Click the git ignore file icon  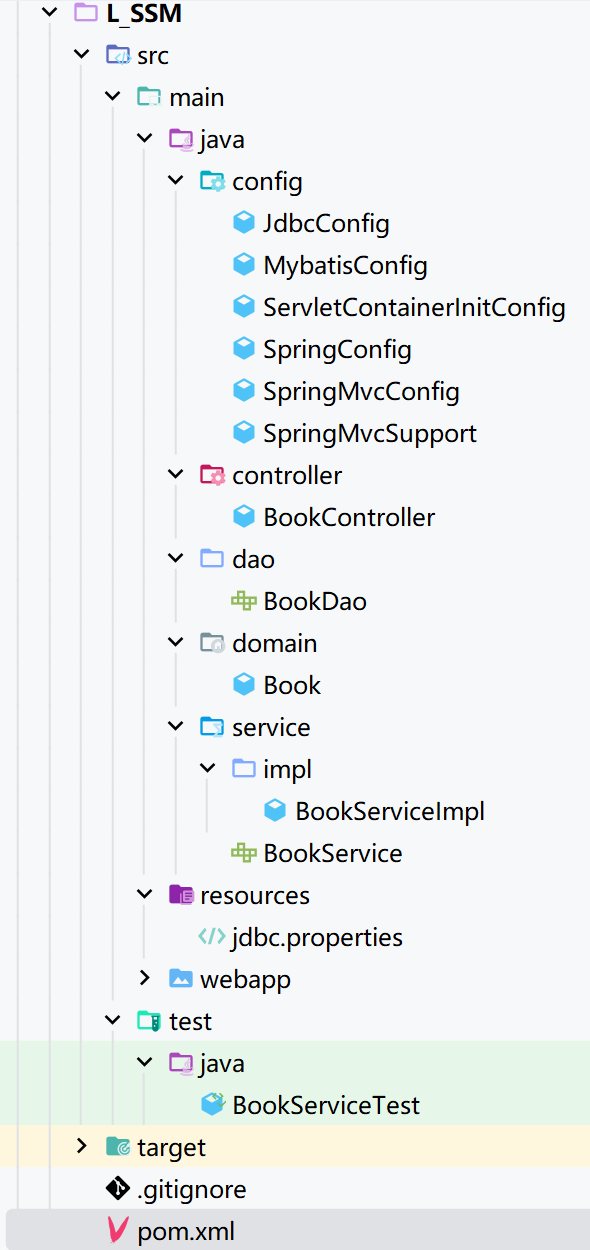pyautogui.click(x=115, y=1188)
